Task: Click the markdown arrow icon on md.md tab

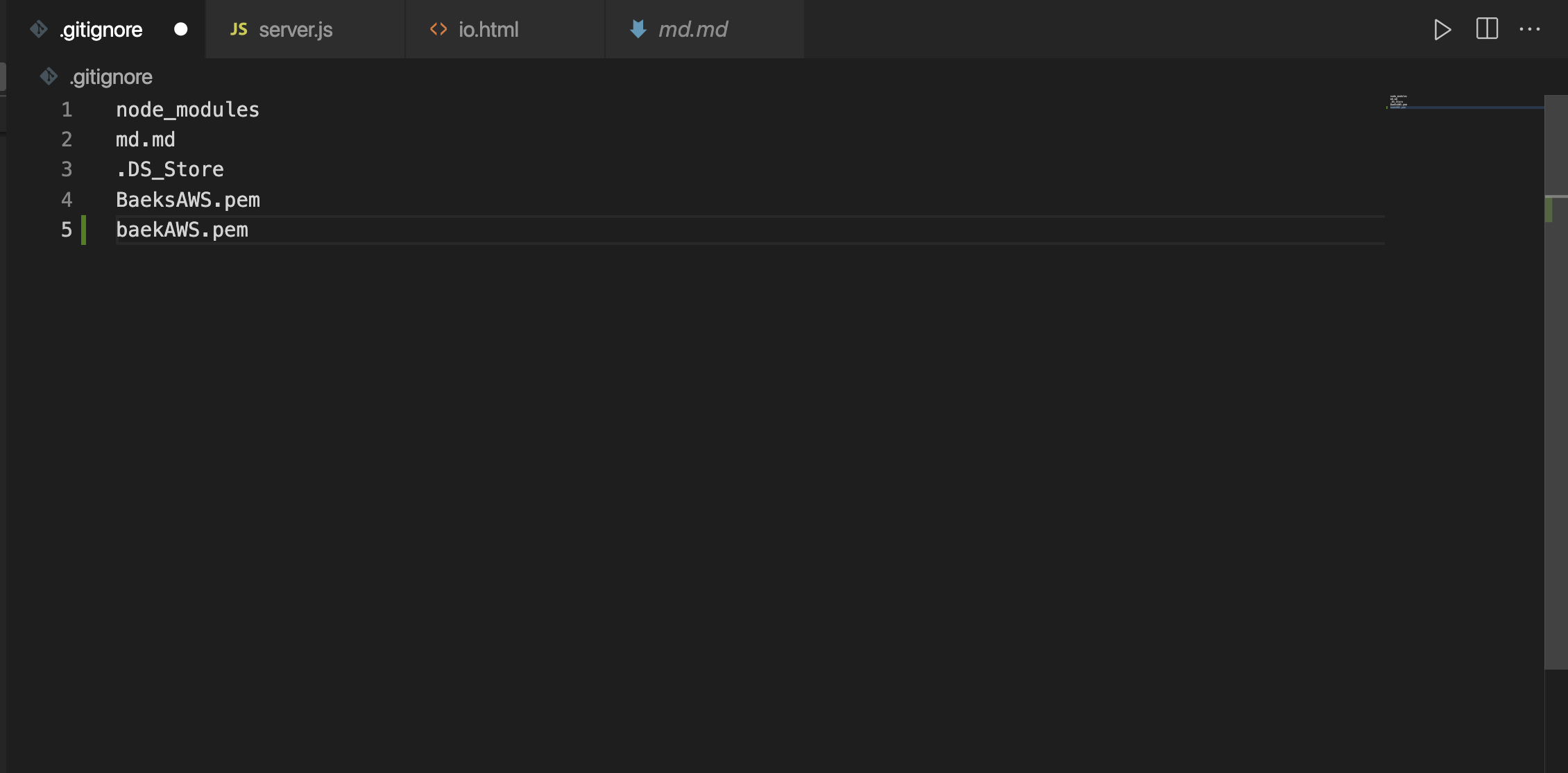Action: tap(638, 29)
